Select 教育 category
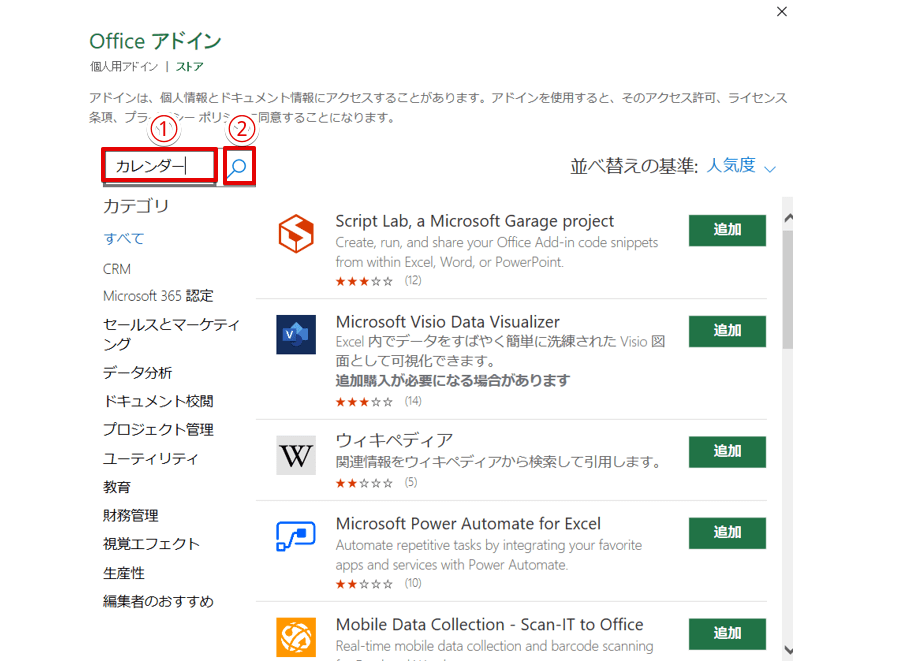Viewport: 897px width, 671px height. 117,487
